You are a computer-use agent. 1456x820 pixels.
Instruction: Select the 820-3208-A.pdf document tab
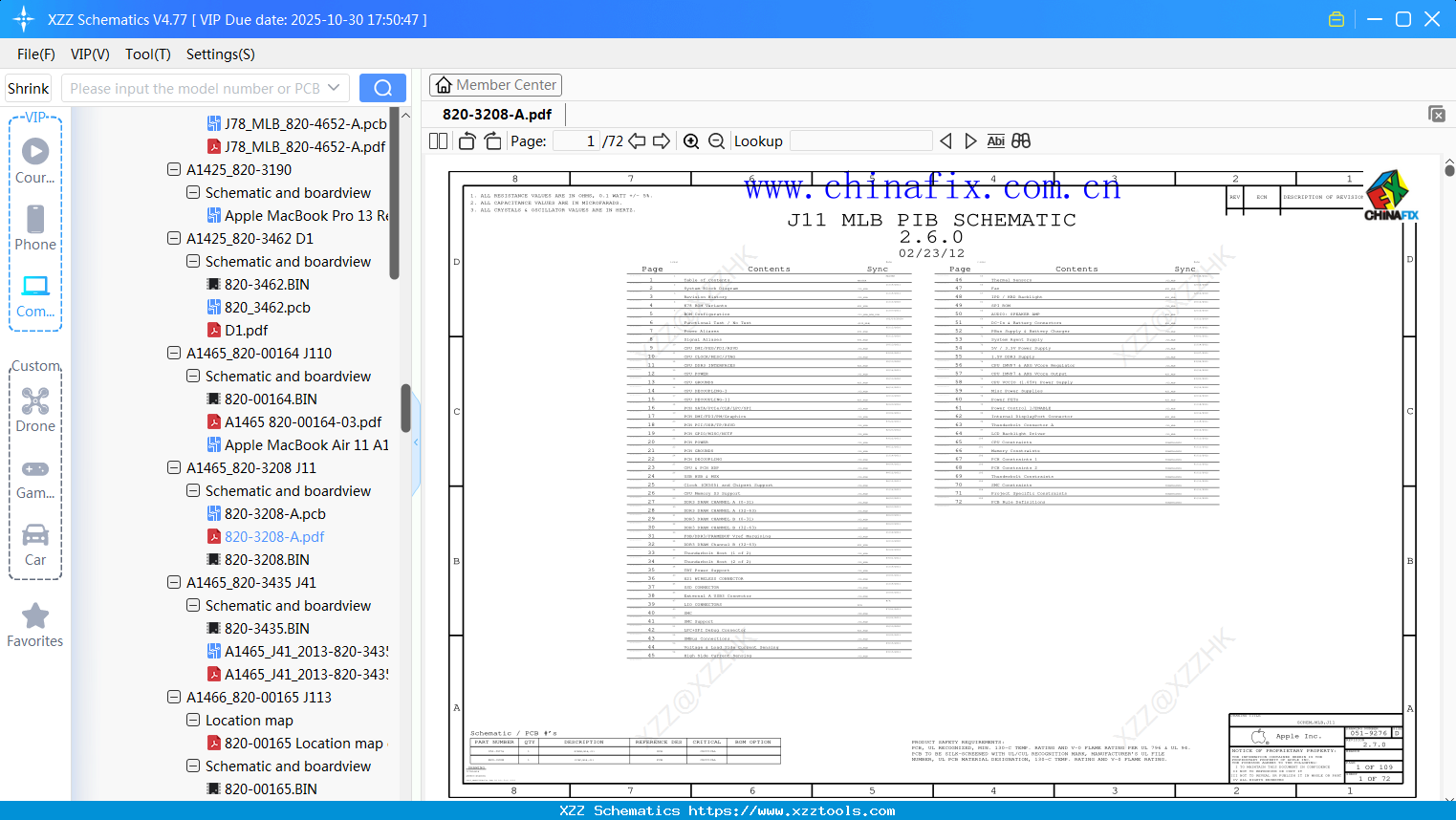(497, 115)
